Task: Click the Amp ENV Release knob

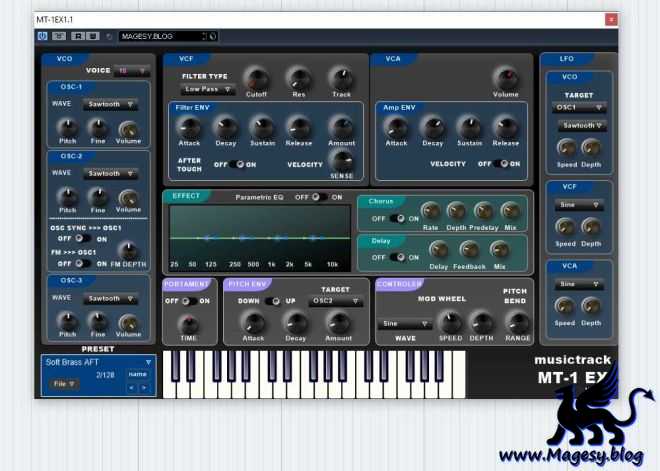Action: coord(506,127)
